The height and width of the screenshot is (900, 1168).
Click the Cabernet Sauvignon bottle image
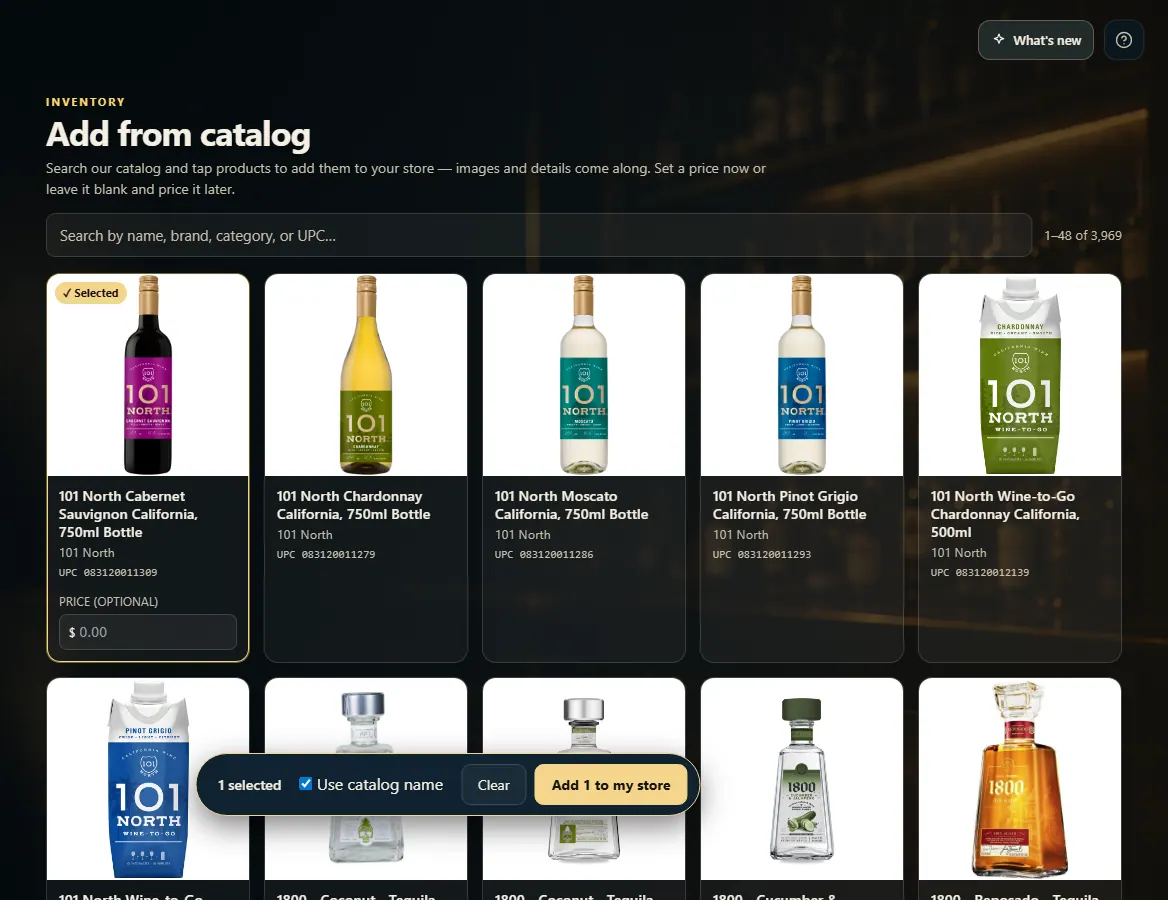tap(147, 375)
